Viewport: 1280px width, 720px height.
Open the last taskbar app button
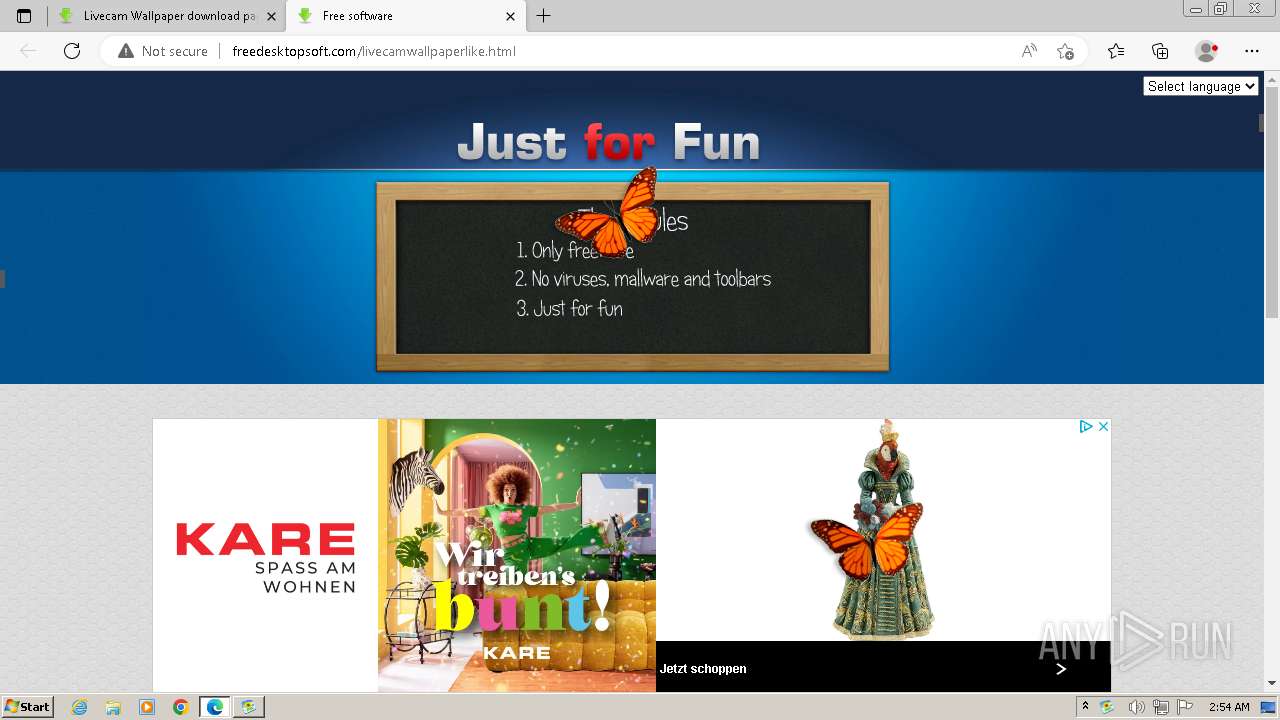point(248,707)
